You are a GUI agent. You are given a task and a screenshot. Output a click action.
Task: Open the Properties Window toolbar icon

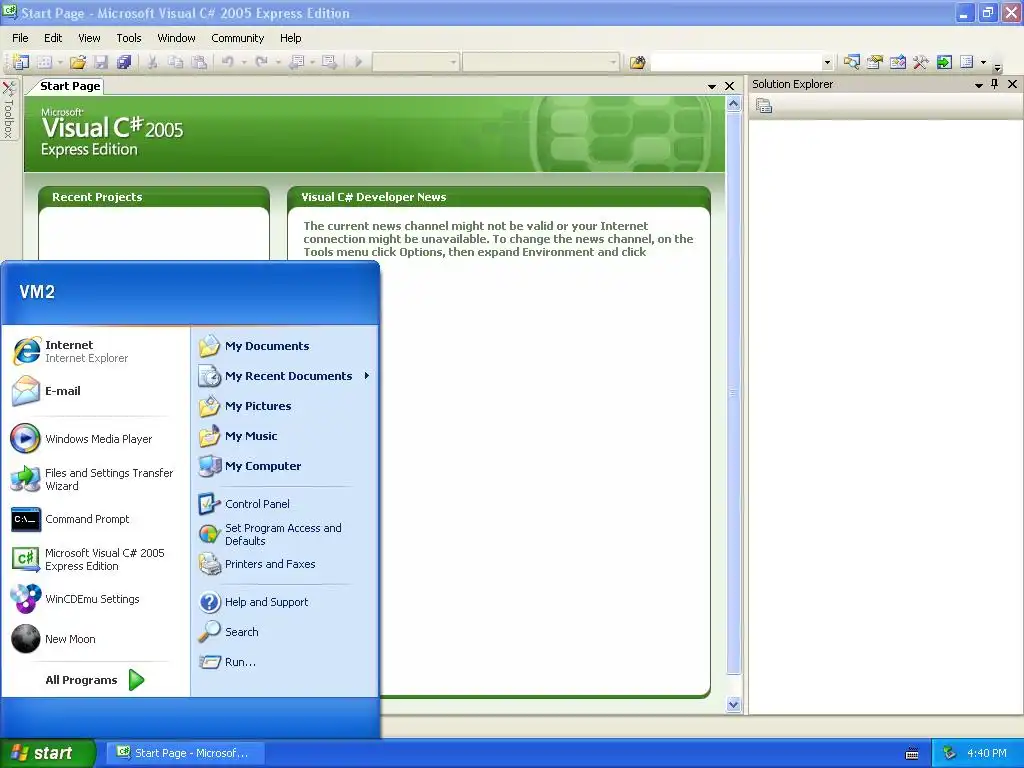874,62
